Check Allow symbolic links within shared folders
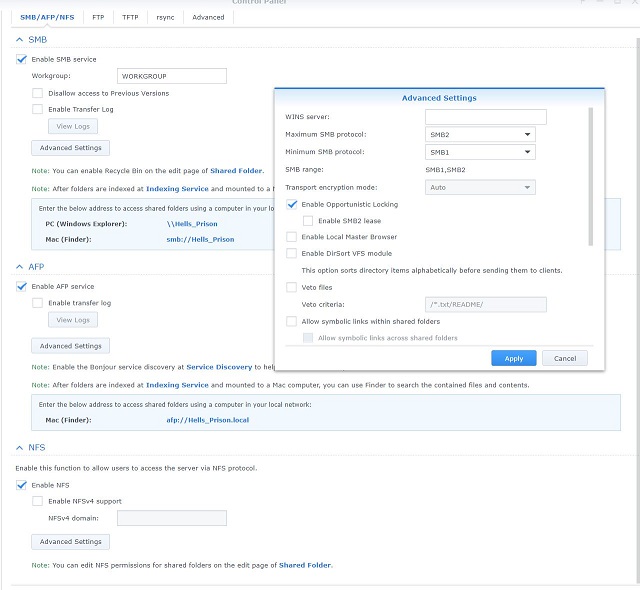This screenshot has width=640, height=590. coord(292,322)
